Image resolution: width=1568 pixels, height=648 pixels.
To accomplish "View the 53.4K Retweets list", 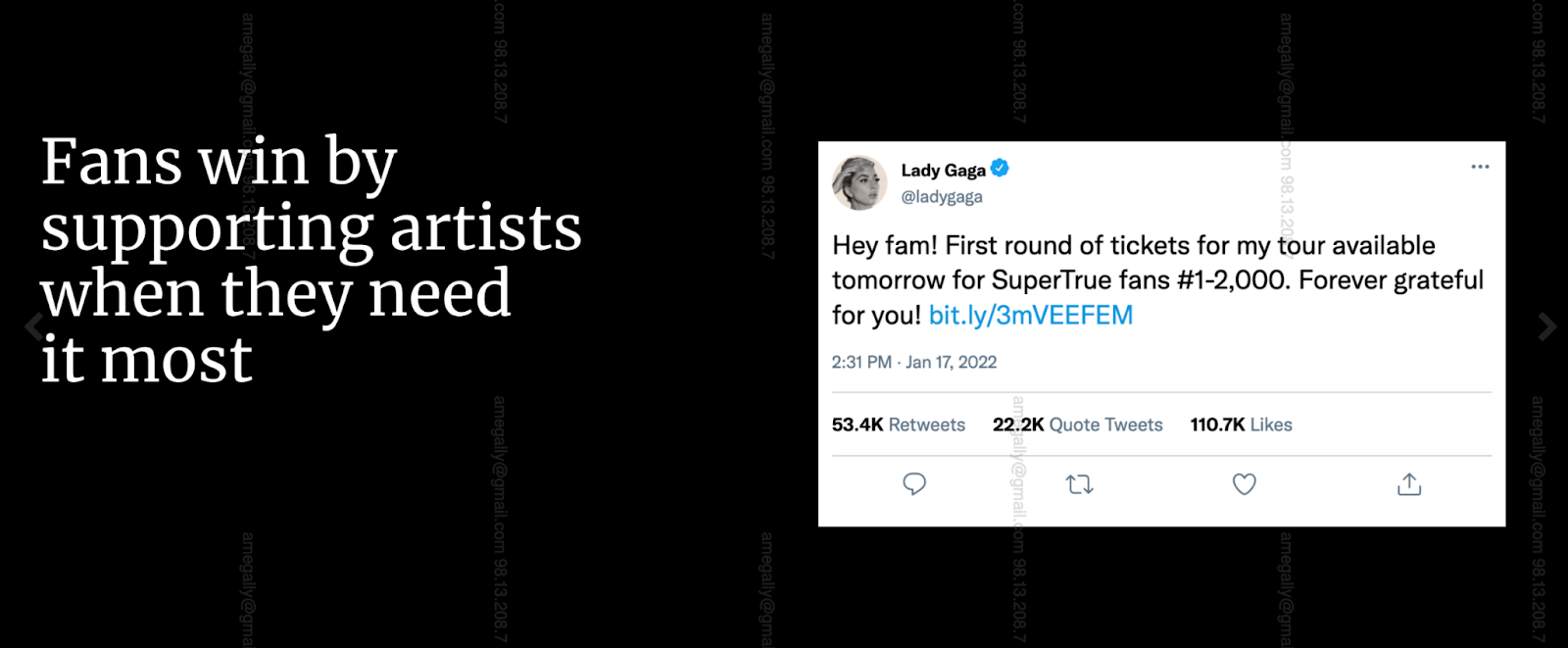I will (x=899, y=424).
